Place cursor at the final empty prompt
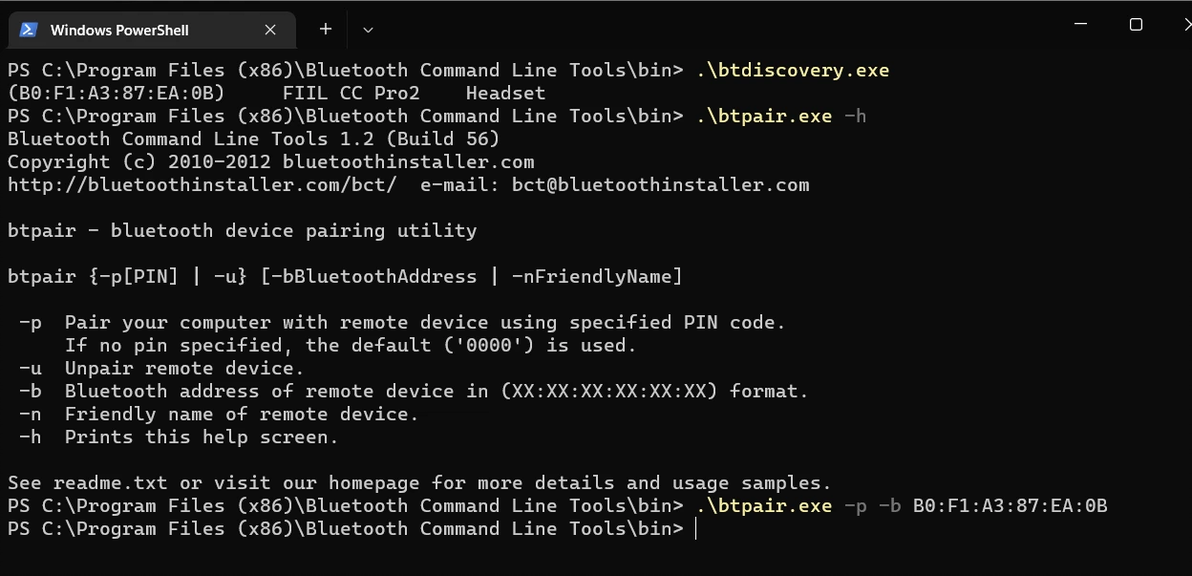Image resolution: width=1192 pixels, height=576 pixels. 696,529
